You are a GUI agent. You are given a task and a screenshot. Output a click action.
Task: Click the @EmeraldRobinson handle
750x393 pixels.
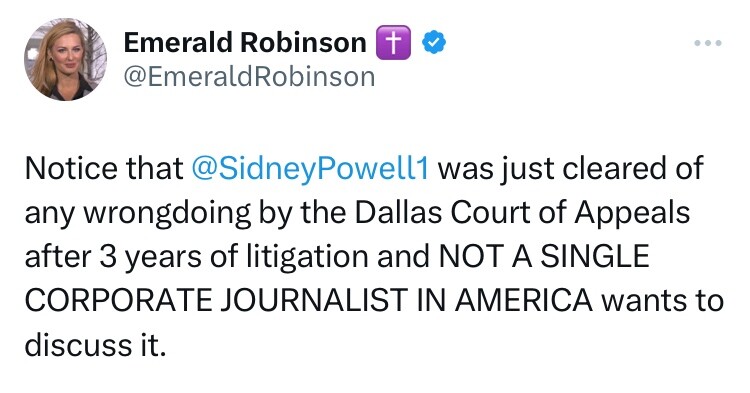[249, 76]
